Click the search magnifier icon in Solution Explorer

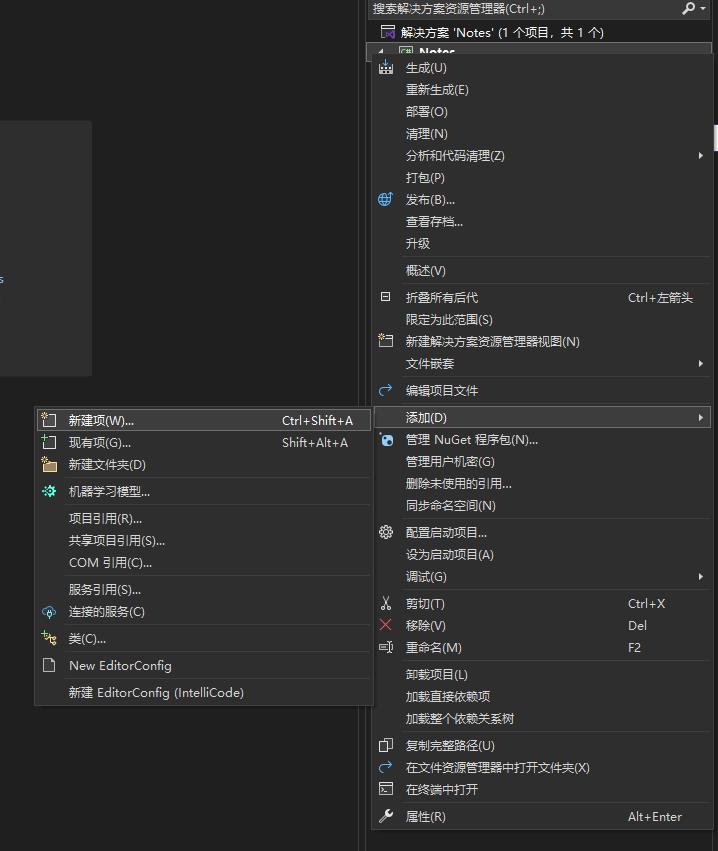click(x=688, y=9)
